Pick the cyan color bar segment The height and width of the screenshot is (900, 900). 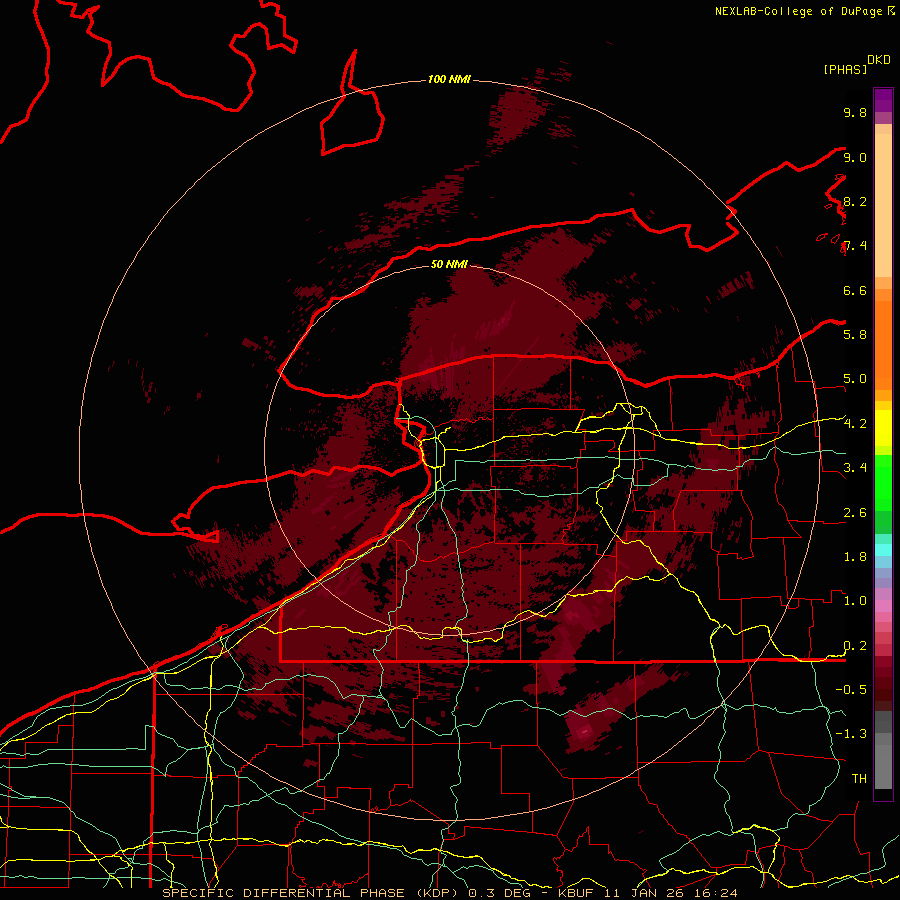pyautogui.click(x=883, y=550)
